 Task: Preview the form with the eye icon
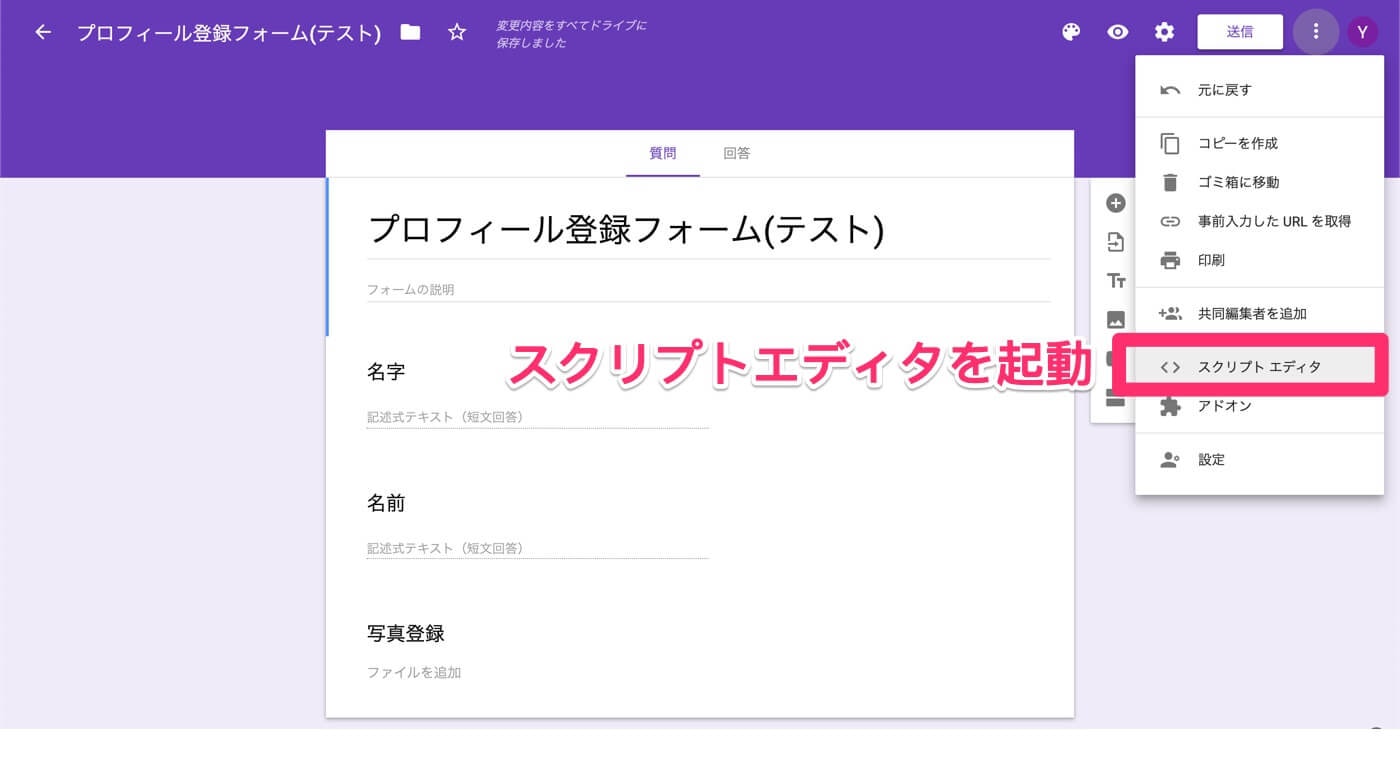tap(1117, 32)
